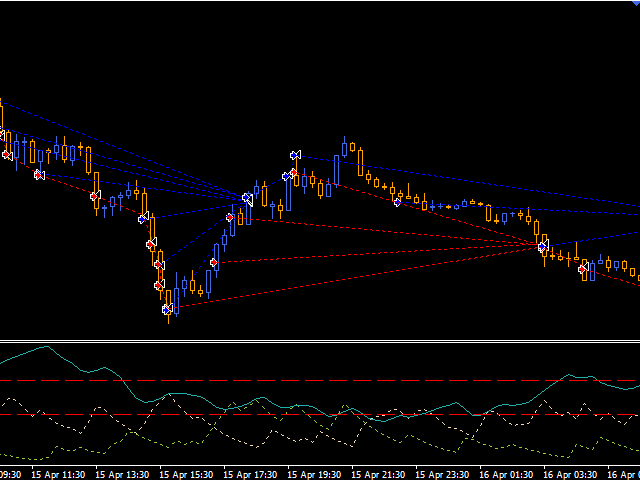The image size is (640, 480).
Task: Select the upper red dashed indicator level line
Action: pyautogui.click(x=320, y=381)
